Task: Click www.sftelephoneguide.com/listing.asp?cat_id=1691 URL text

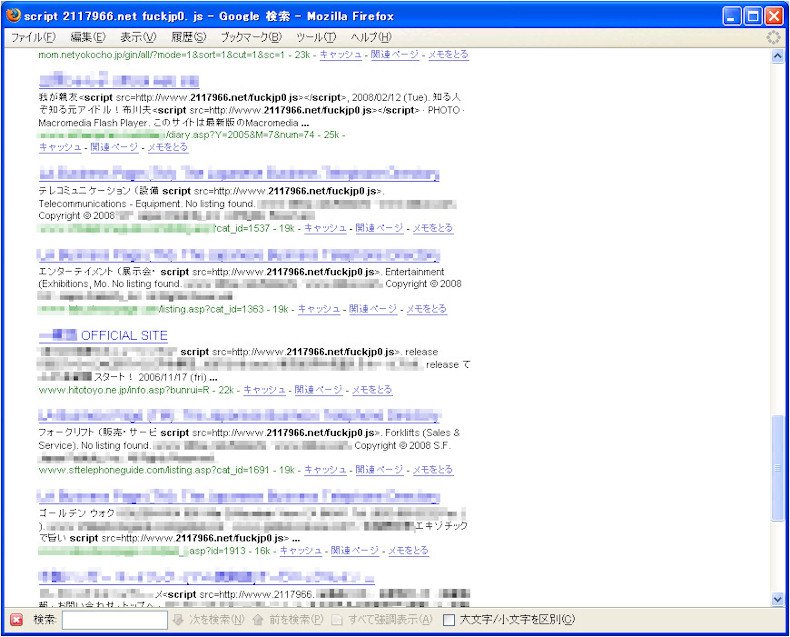Action: click(x=154, y=470)
